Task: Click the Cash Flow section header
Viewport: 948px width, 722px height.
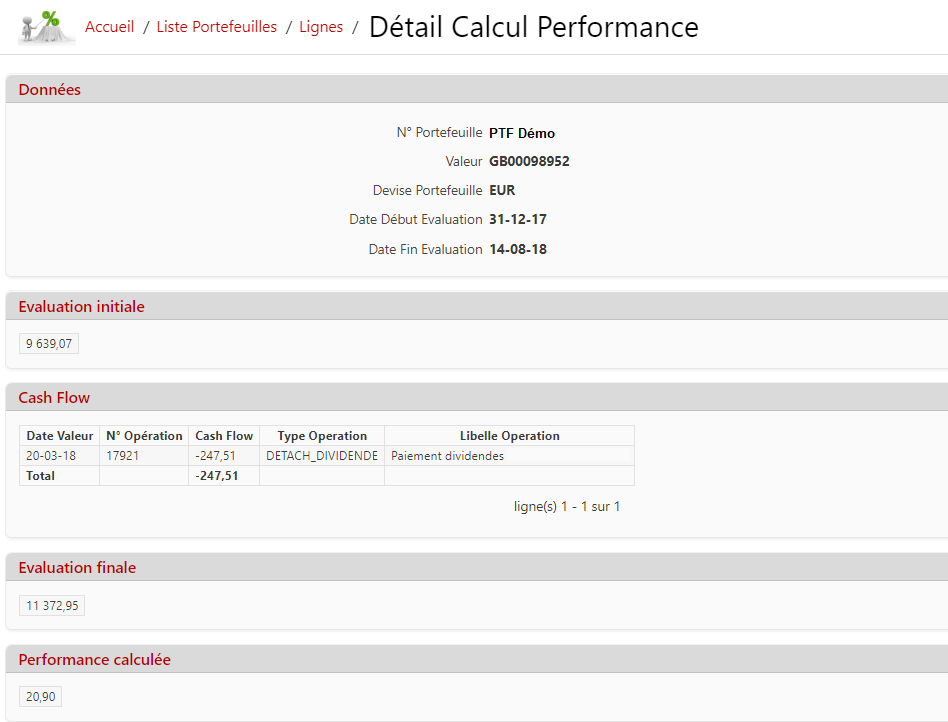Action: pos(54,398)
